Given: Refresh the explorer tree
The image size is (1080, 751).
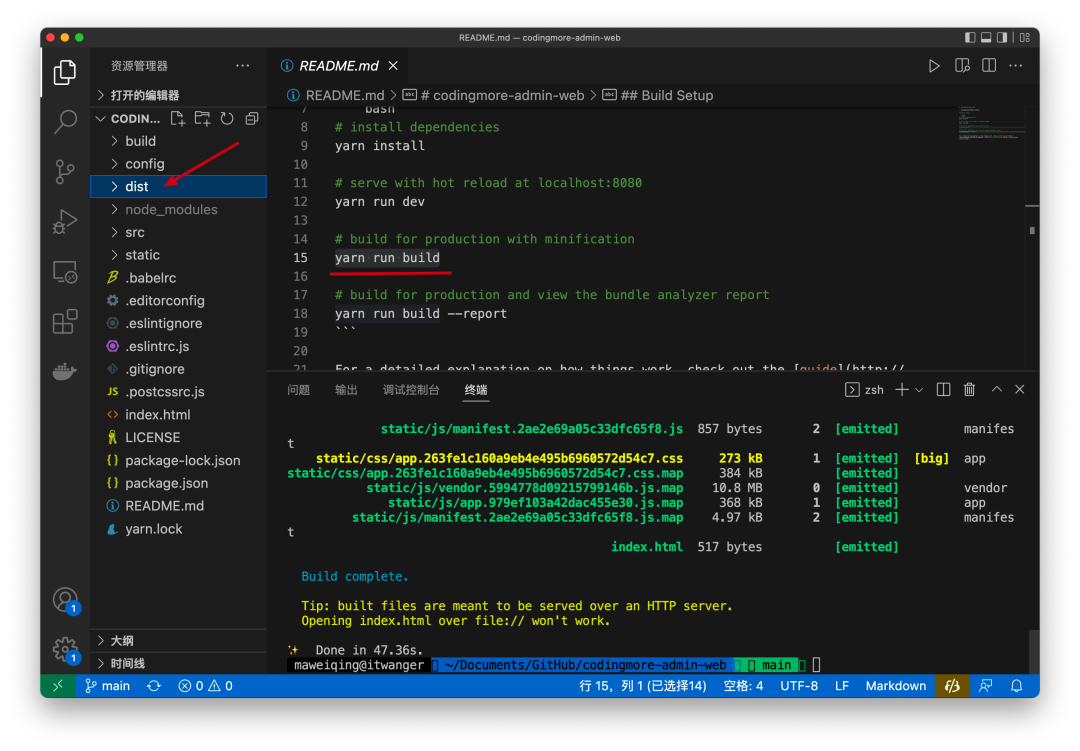Looking at the screenshot, I should point(227,119).
